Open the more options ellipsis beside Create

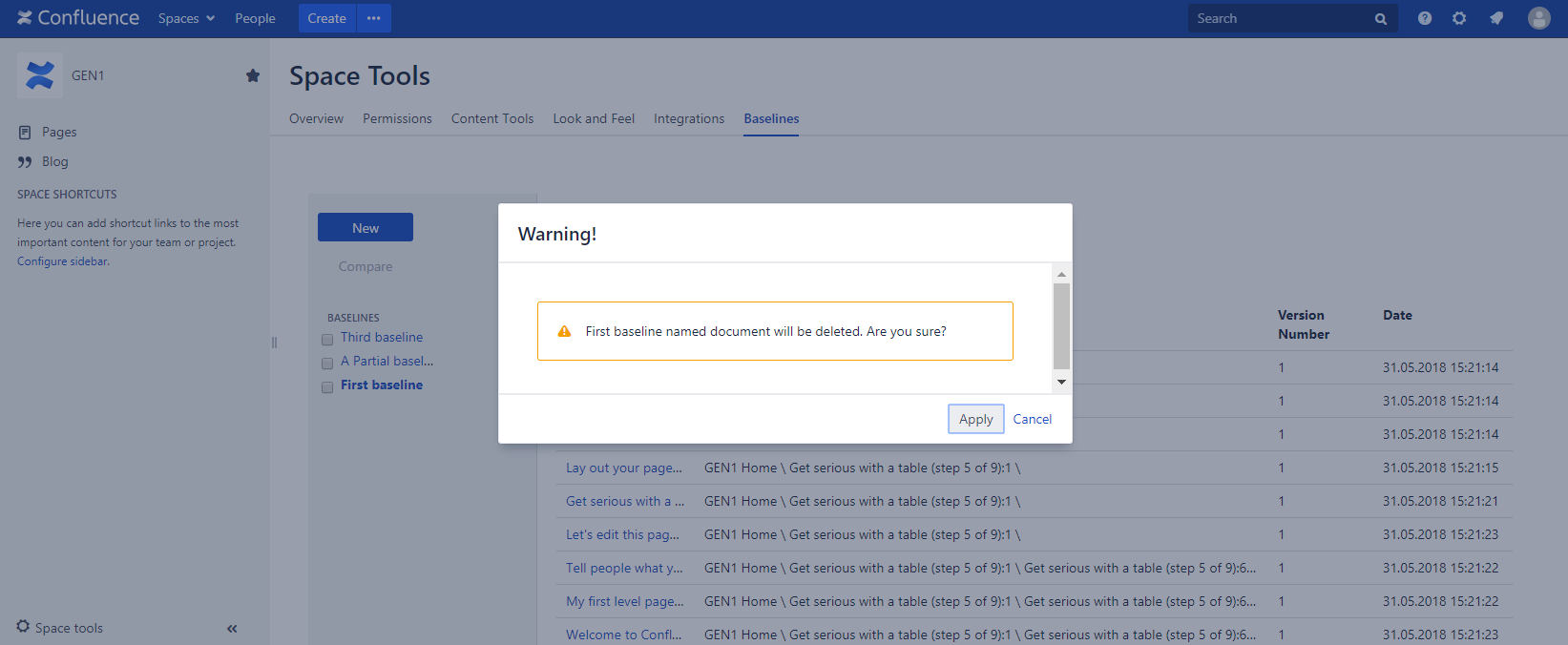tap(373, 18)
